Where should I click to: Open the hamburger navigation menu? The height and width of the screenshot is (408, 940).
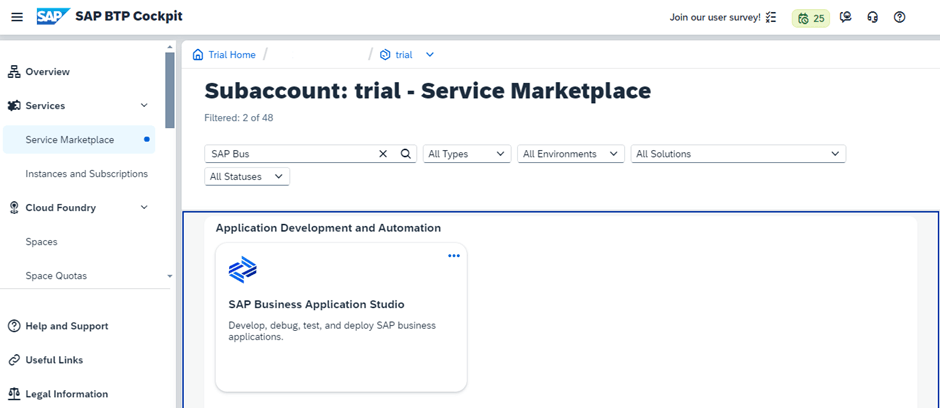(x=17, y=17)
